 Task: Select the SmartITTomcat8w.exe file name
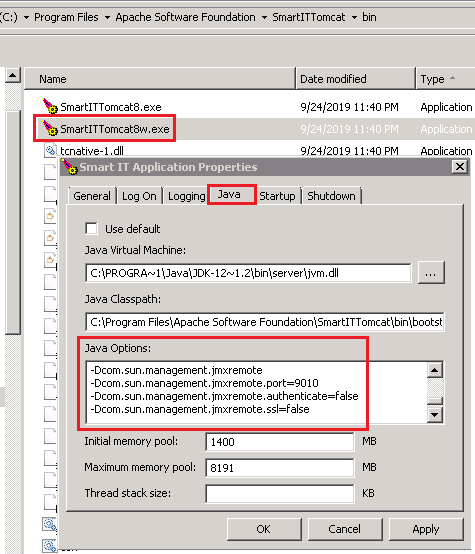coord(115,129)
